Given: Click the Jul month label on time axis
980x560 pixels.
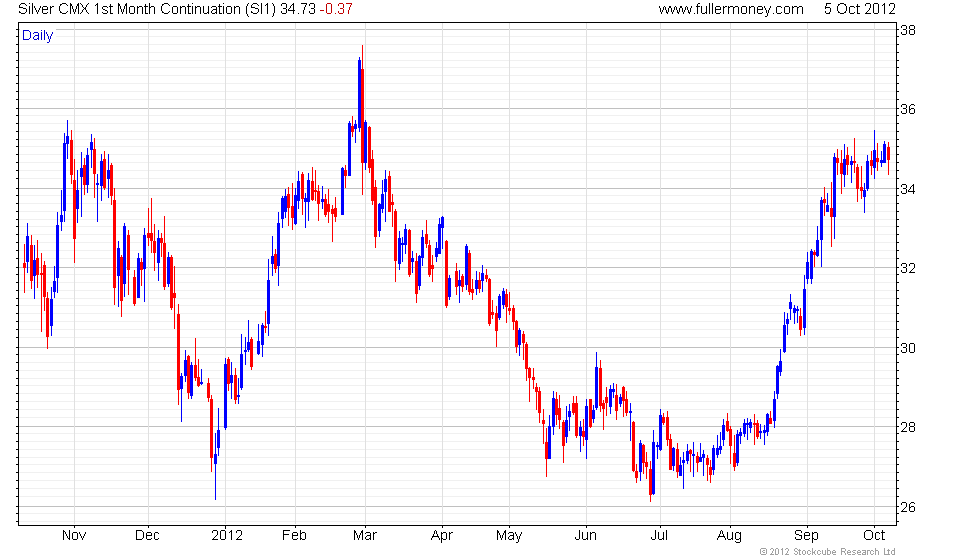Looking at the screenshot, I should pyautogui.click(x=659, y=536).
